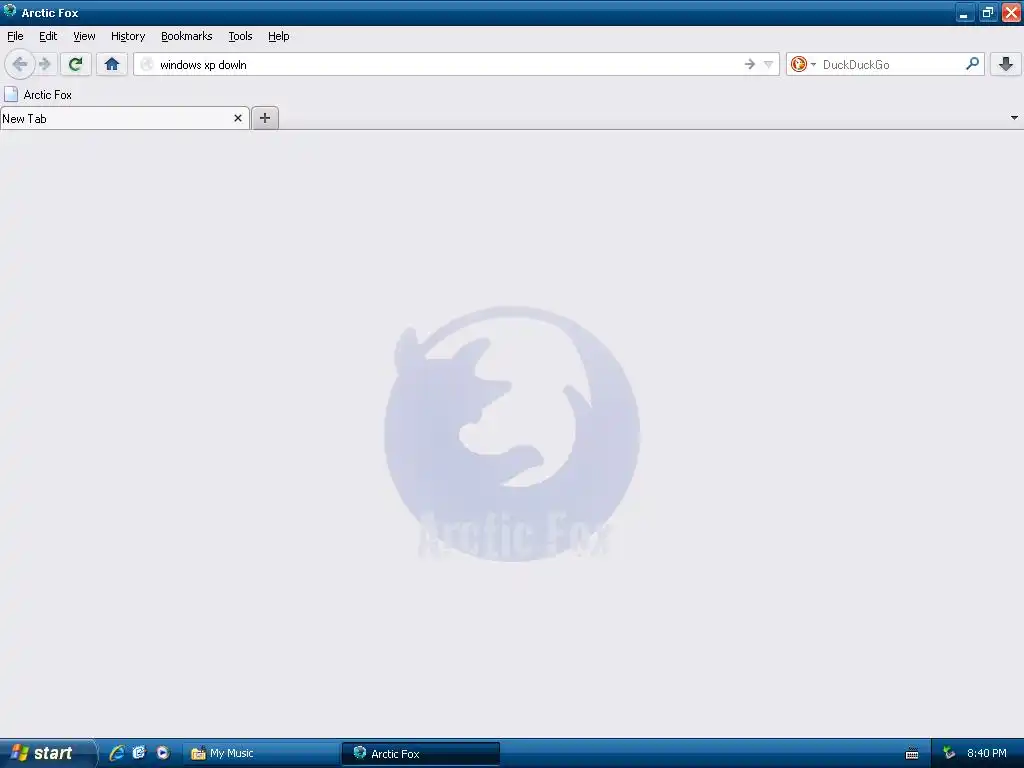This screenshot has height=768, width=1024.
Task: Open the Tools menu
Action: (240, 36)
